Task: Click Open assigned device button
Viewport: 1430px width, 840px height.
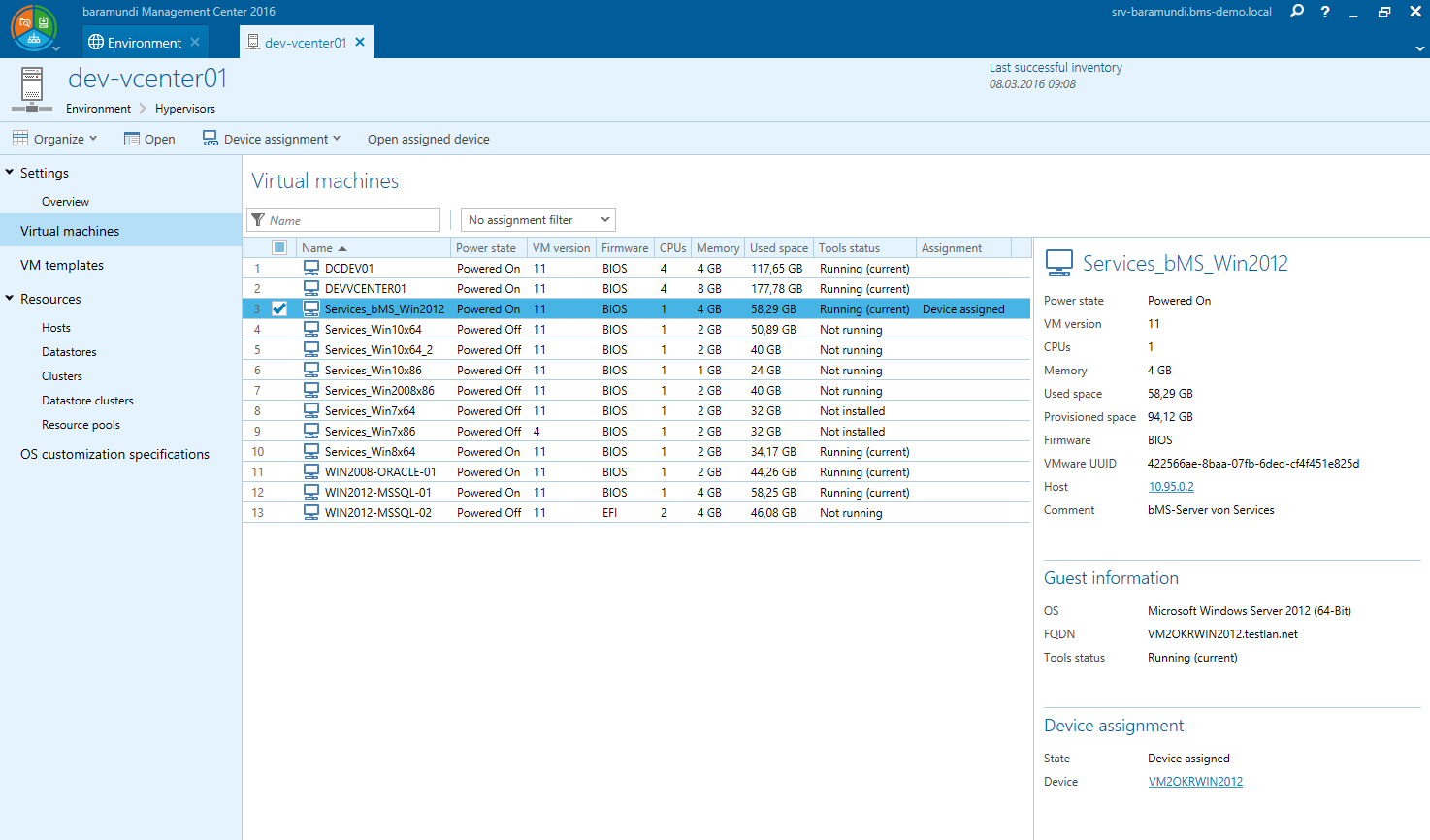Action: 429,139
